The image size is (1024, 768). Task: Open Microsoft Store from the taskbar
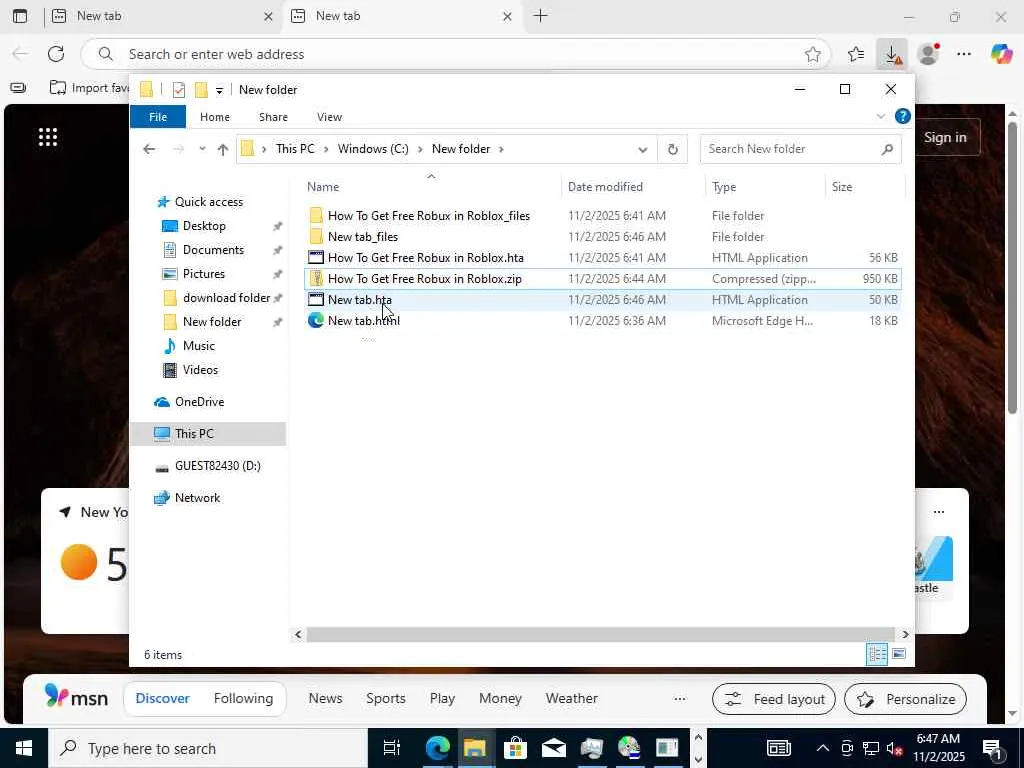(x=515, y=748)
